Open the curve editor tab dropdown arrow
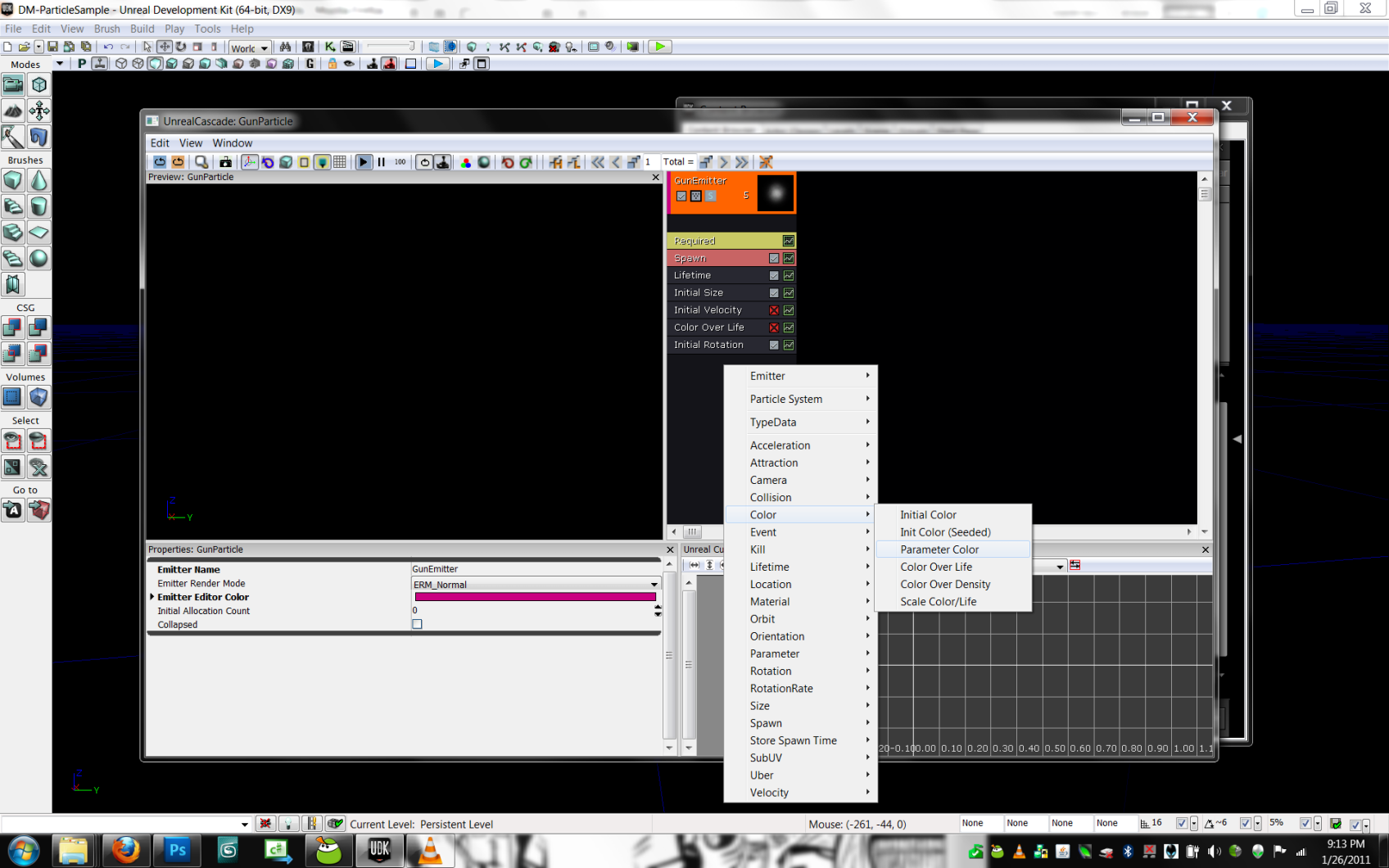The height and width of the screenshot is (868, 1389). tap(1060, 567)
